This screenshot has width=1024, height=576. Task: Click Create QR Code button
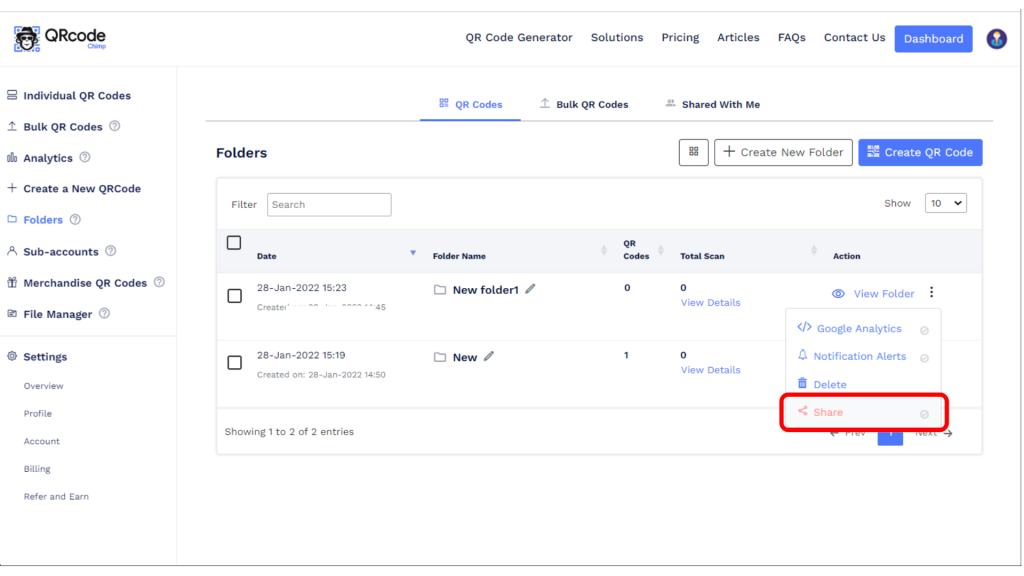click(920, 152)
